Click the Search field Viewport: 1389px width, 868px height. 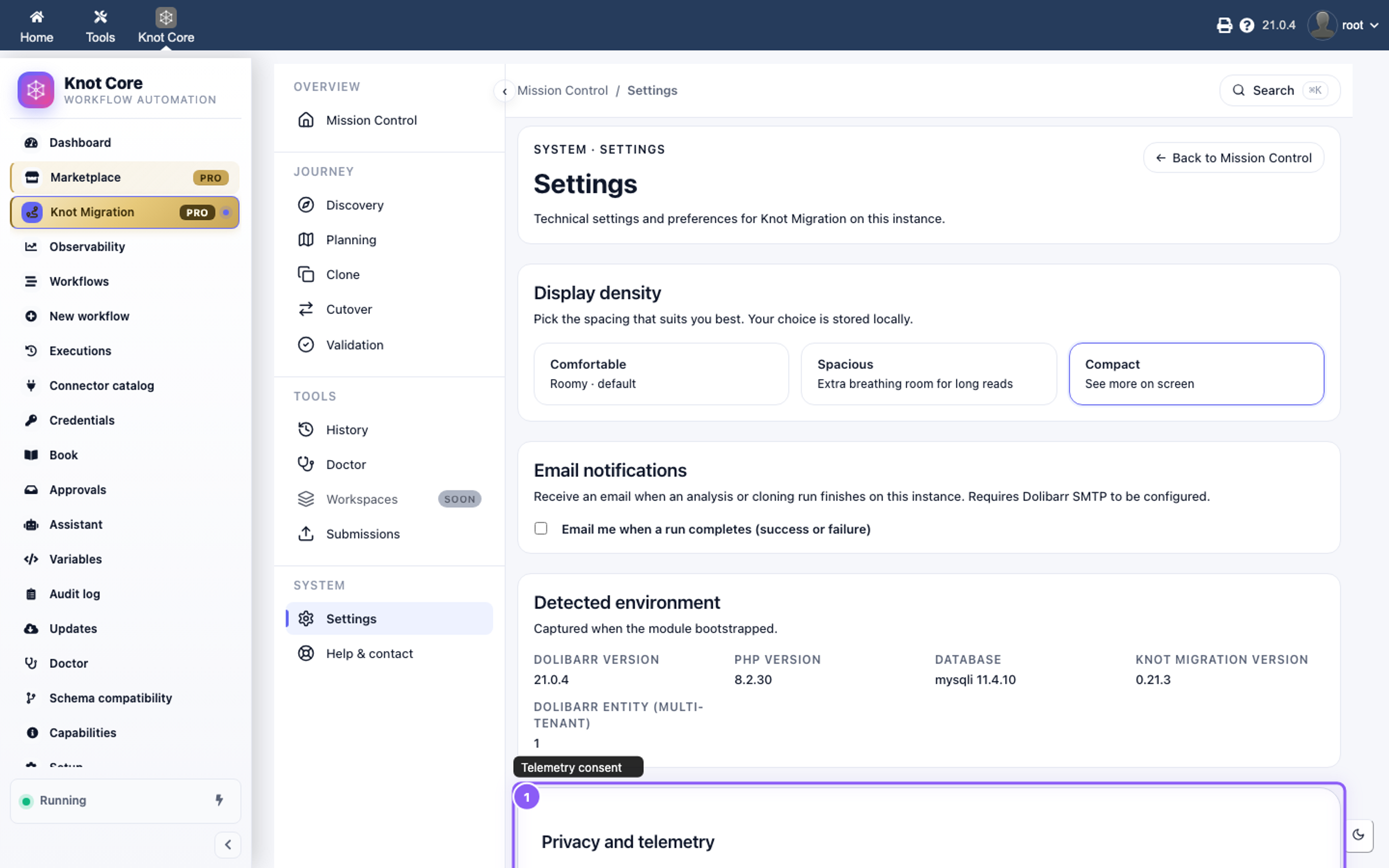click(x=1280, y=91)
